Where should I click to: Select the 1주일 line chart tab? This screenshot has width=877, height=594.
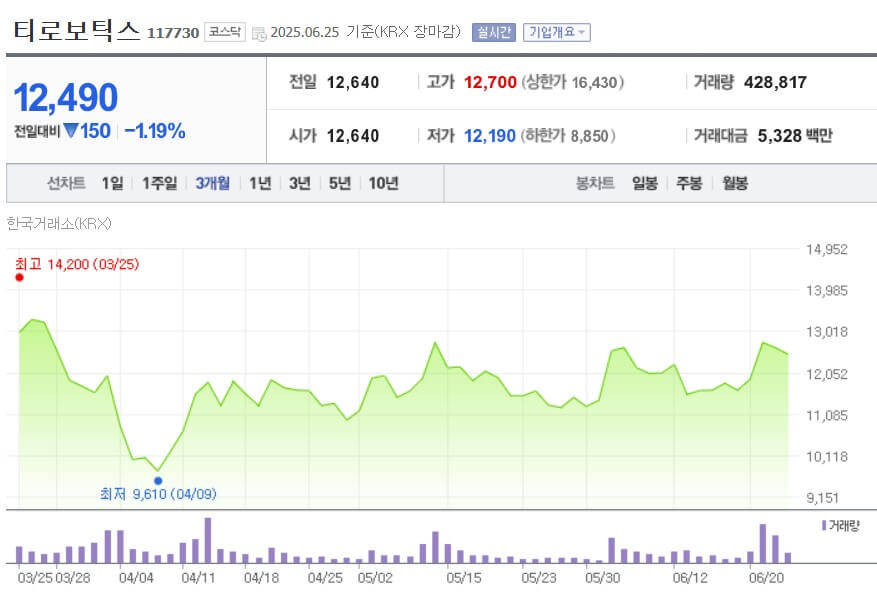click(159, 183)
